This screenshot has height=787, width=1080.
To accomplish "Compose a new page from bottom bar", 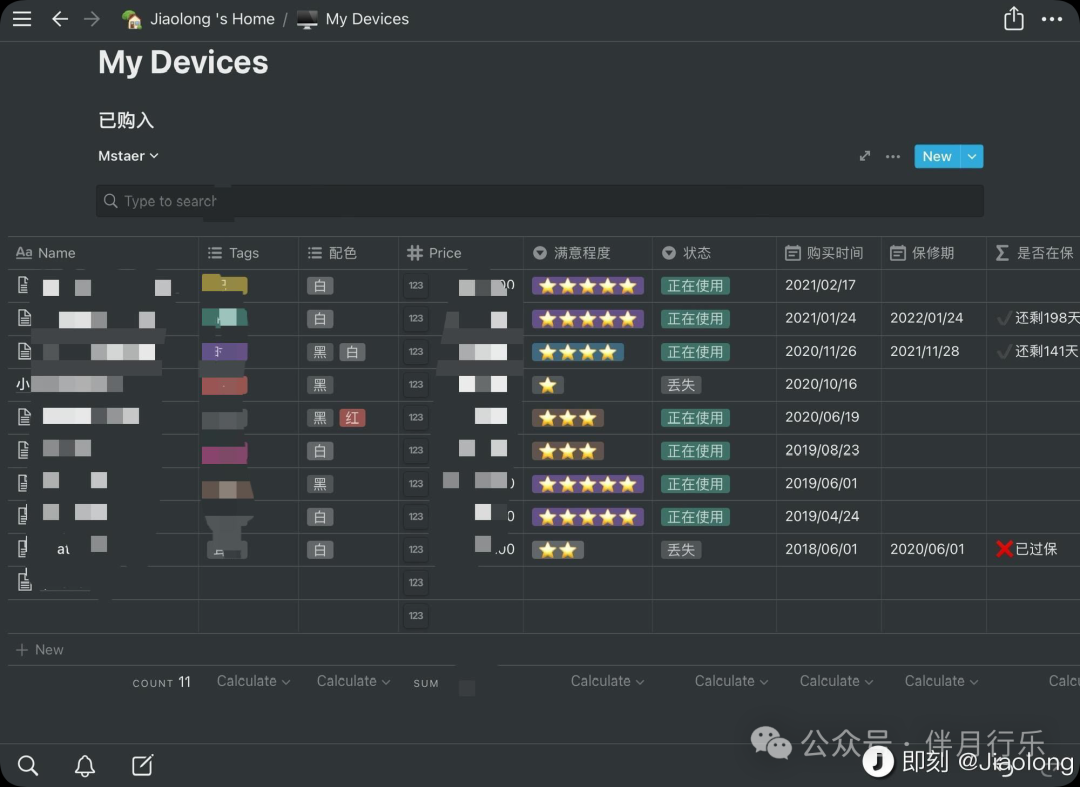I will (143, 764).
